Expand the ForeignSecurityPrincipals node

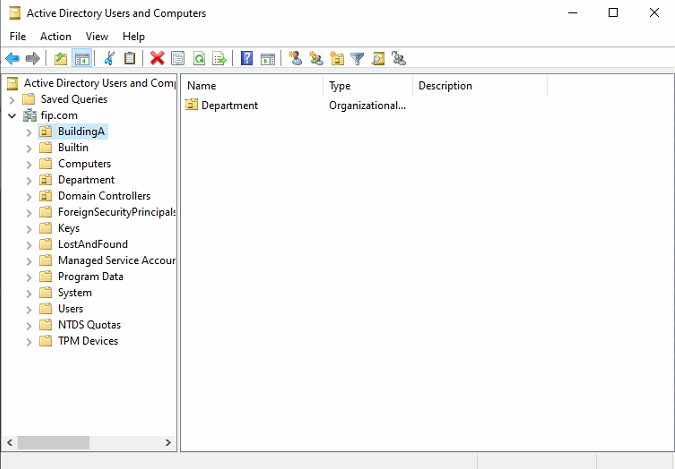tap(29, 213)
